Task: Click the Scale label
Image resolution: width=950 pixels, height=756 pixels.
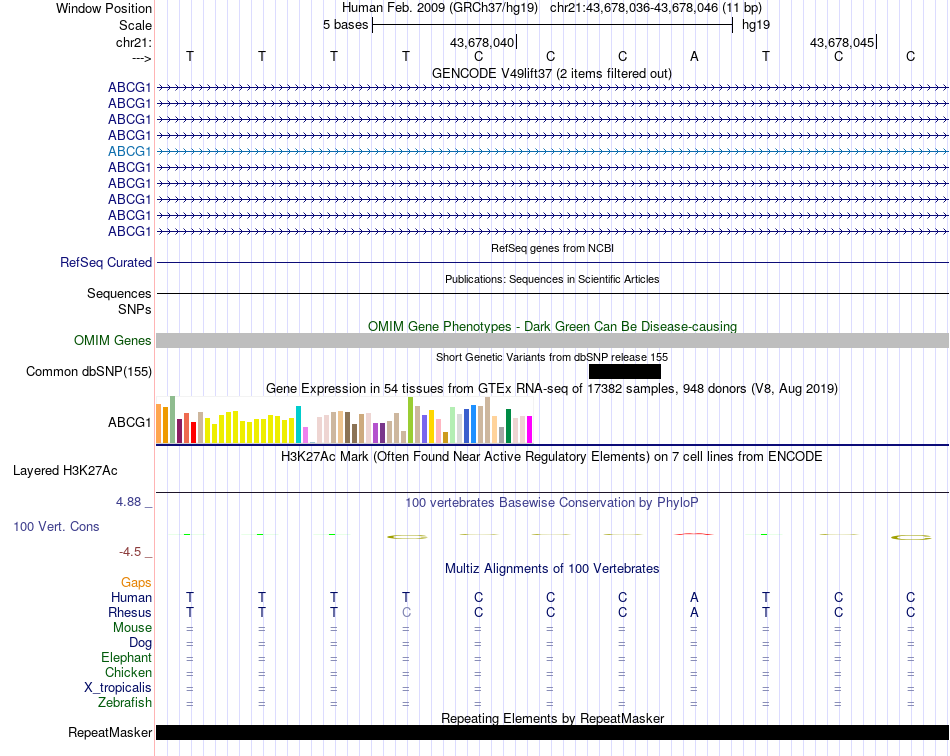Action: (135, 25)
